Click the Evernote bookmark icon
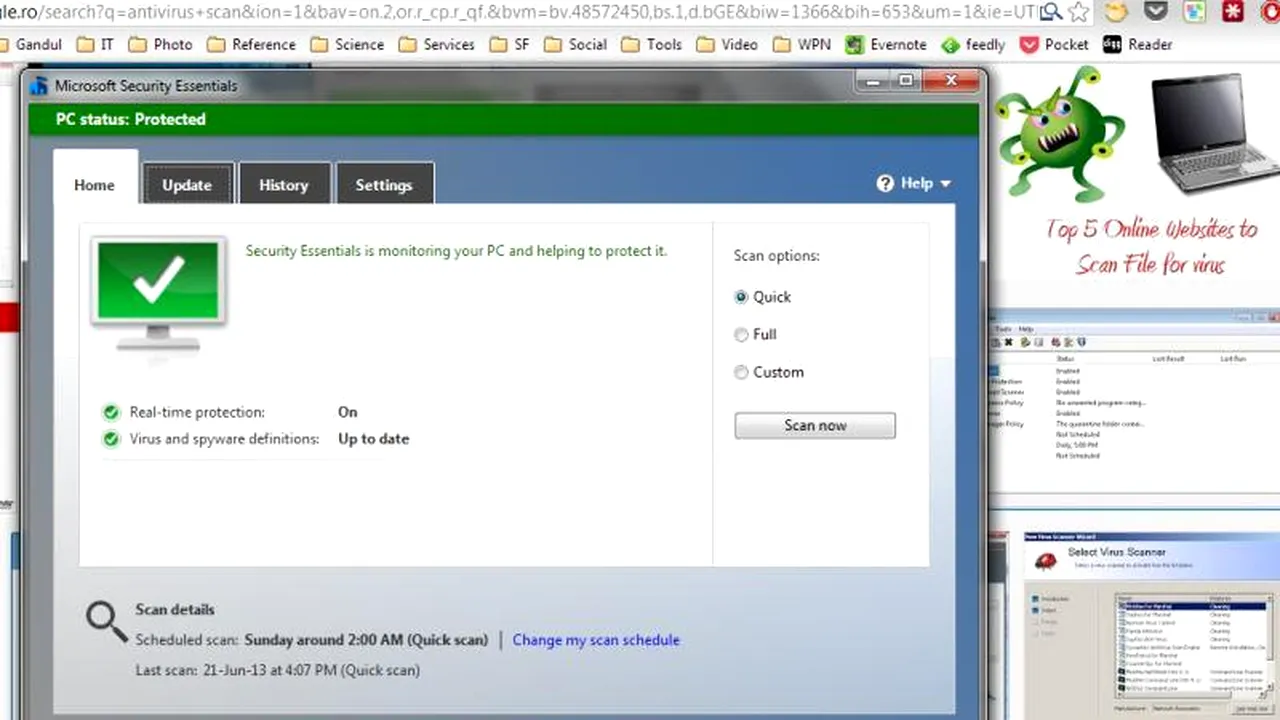 point(854,45)
